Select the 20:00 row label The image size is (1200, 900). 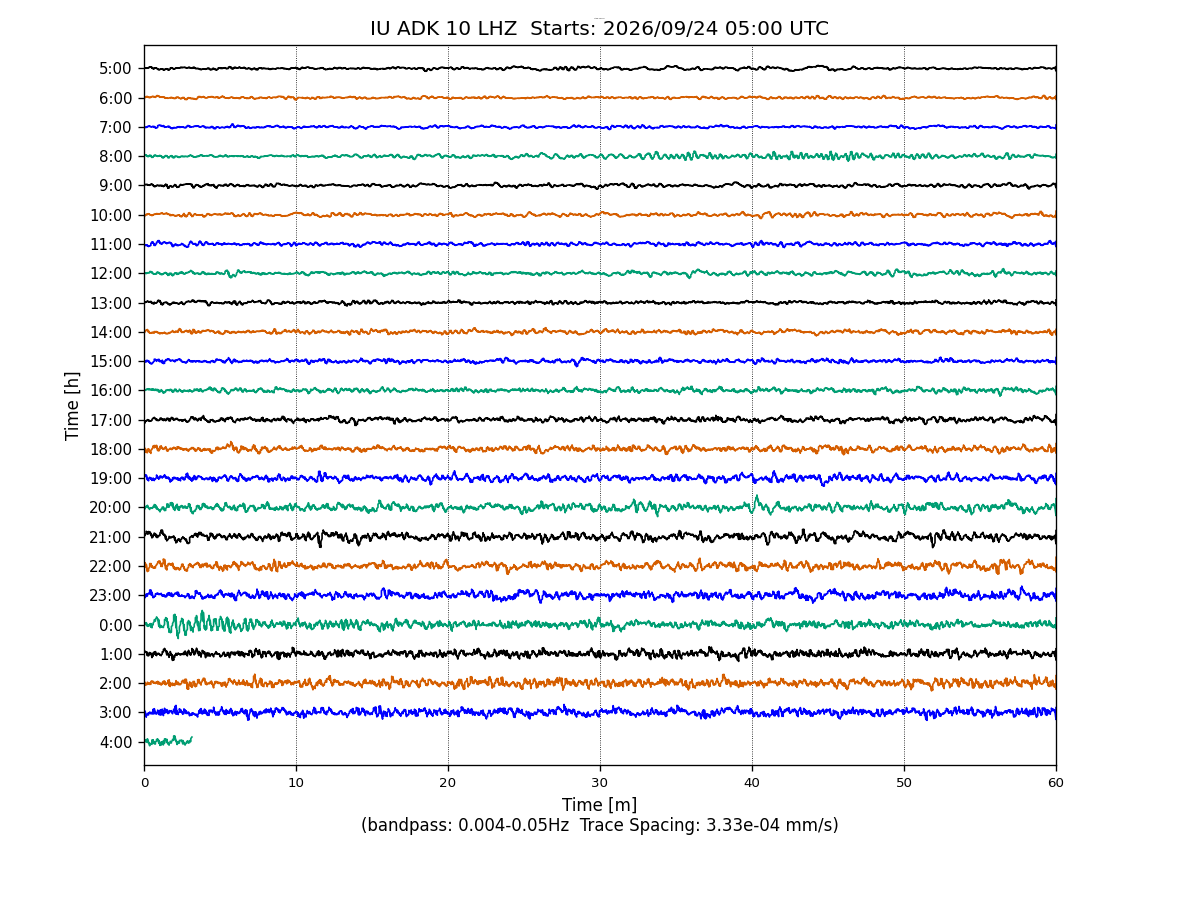111,508
